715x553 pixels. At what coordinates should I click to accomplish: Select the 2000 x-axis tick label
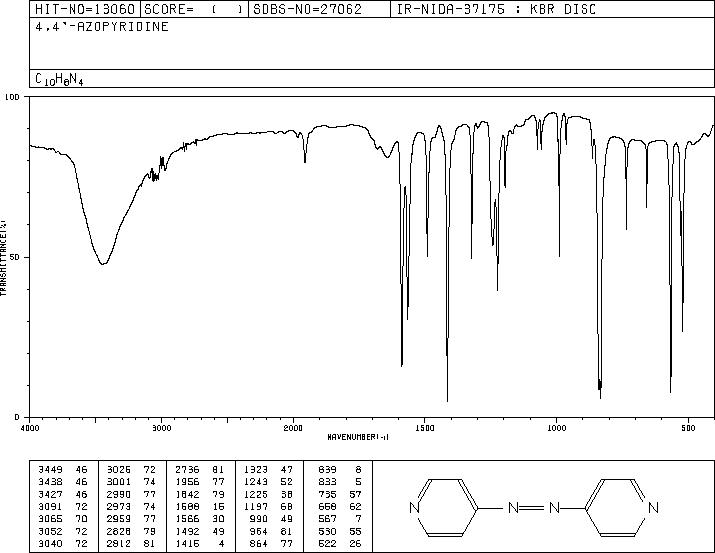pyautogui.click(x=293, y=428)
